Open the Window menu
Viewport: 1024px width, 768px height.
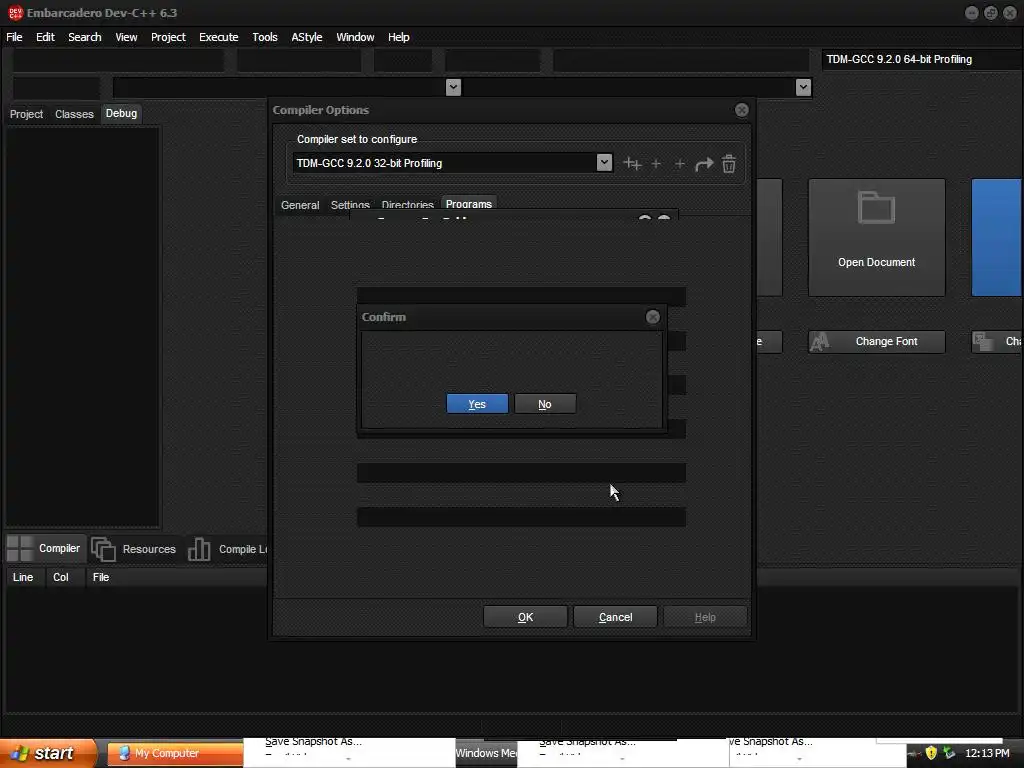pyautogui.click(x=355, y=37)
